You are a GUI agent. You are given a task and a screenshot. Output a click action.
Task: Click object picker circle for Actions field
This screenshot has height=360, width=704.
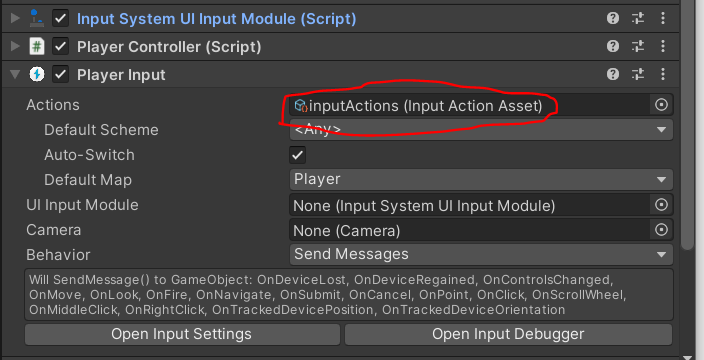(x=661, y=105)
